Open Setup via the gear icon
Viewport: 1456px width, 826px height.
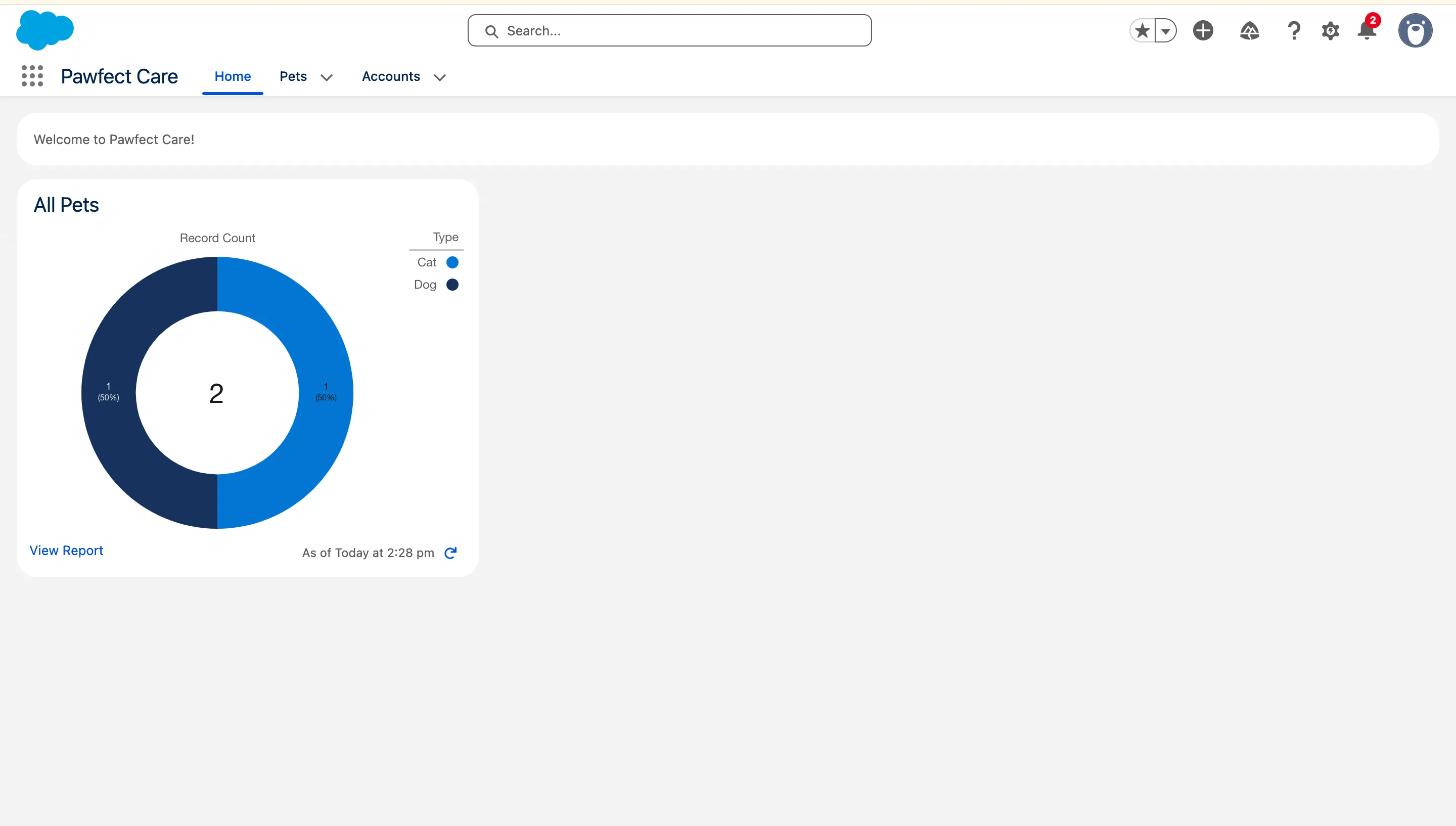coord(1331,31)
